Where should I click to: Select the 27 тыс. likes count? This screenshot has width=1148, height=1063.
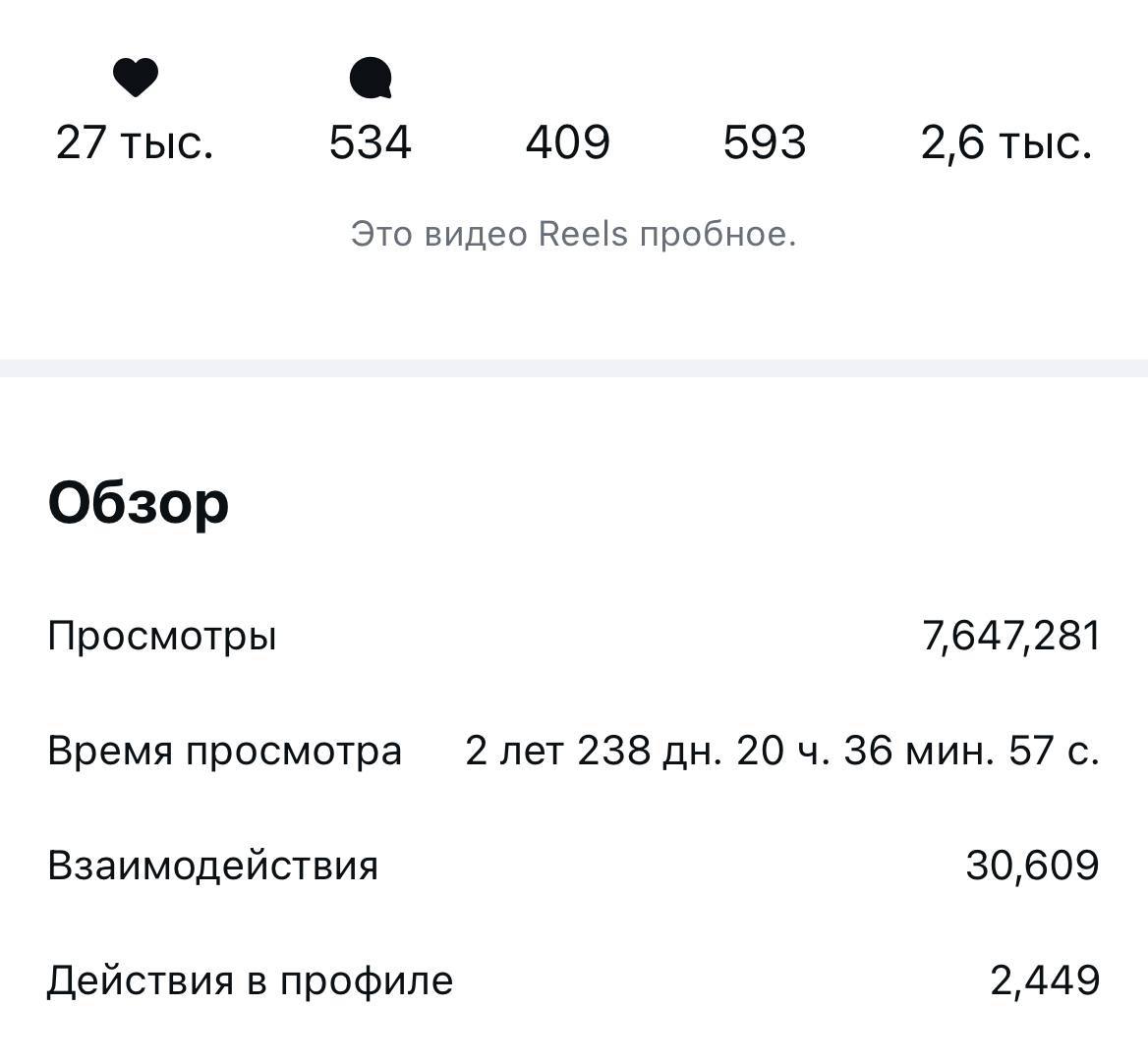(x=135, y=142)
